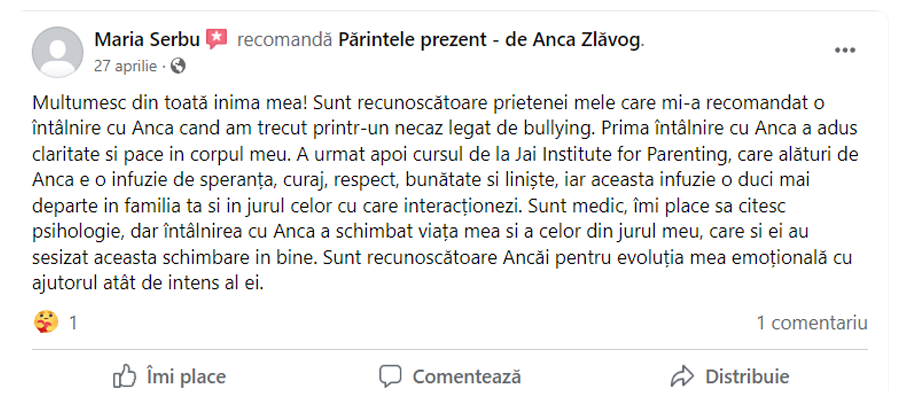
Task: Click the '27 aprilie' post date
Action: pyautogui.click(x=125, y=67)
